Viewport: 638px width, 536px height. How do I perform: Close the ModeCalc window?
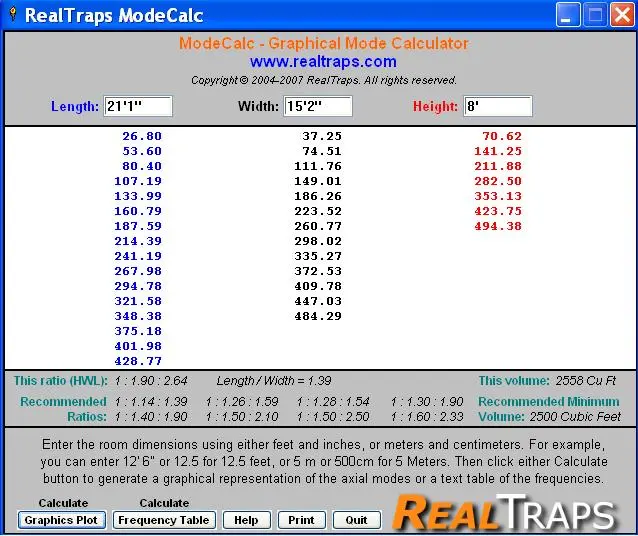pyautogui.click(x=622, y=15)
